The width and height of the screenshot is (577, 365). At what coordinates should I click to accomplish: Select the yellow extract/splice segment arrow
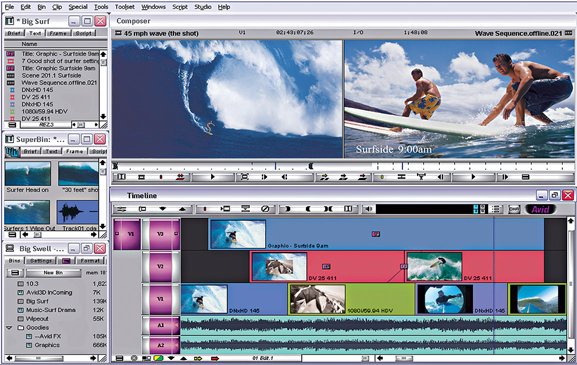pos(198,358)
